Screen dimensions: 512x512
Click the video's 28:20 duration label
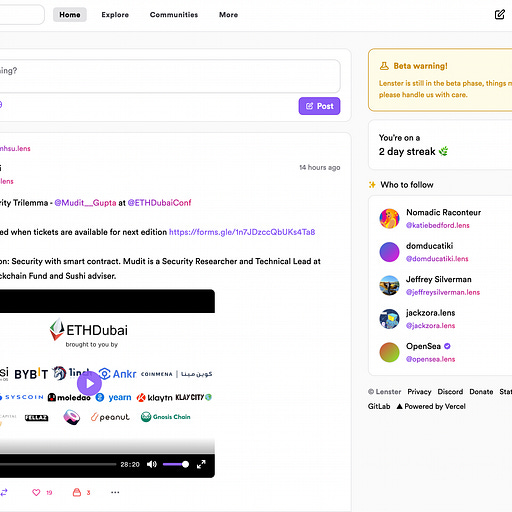click(130, 464)
